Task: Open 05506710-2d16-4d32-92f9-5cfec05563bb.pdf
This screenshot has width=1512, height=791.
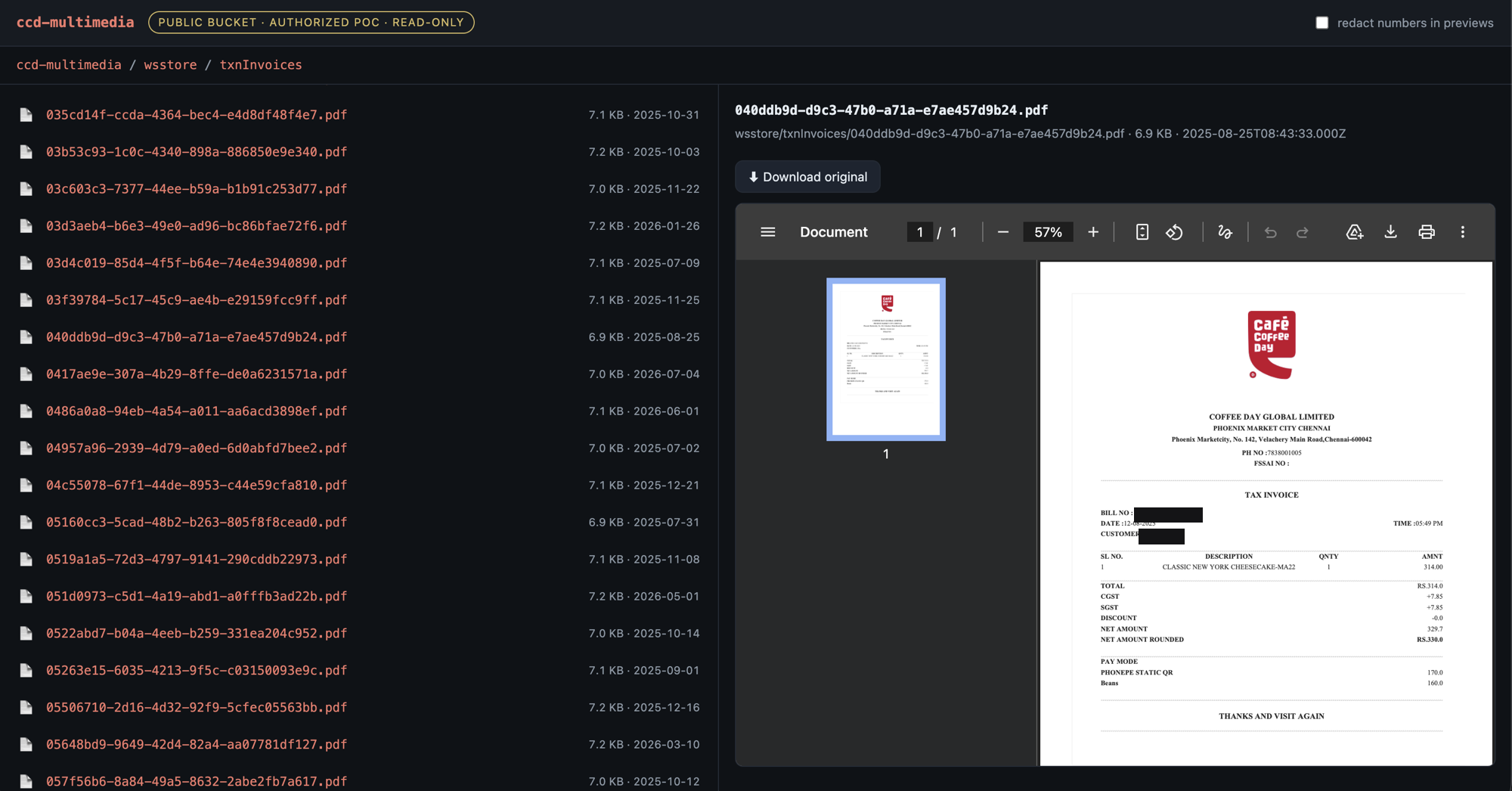Action: tap(197, 708)
